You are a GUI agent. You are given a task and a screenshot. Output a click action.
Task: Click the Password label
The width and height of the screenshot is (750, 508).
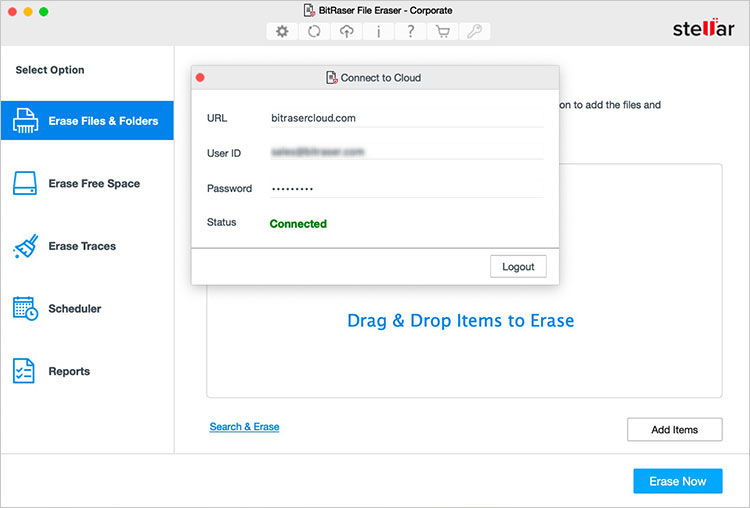tap(229, 188)
